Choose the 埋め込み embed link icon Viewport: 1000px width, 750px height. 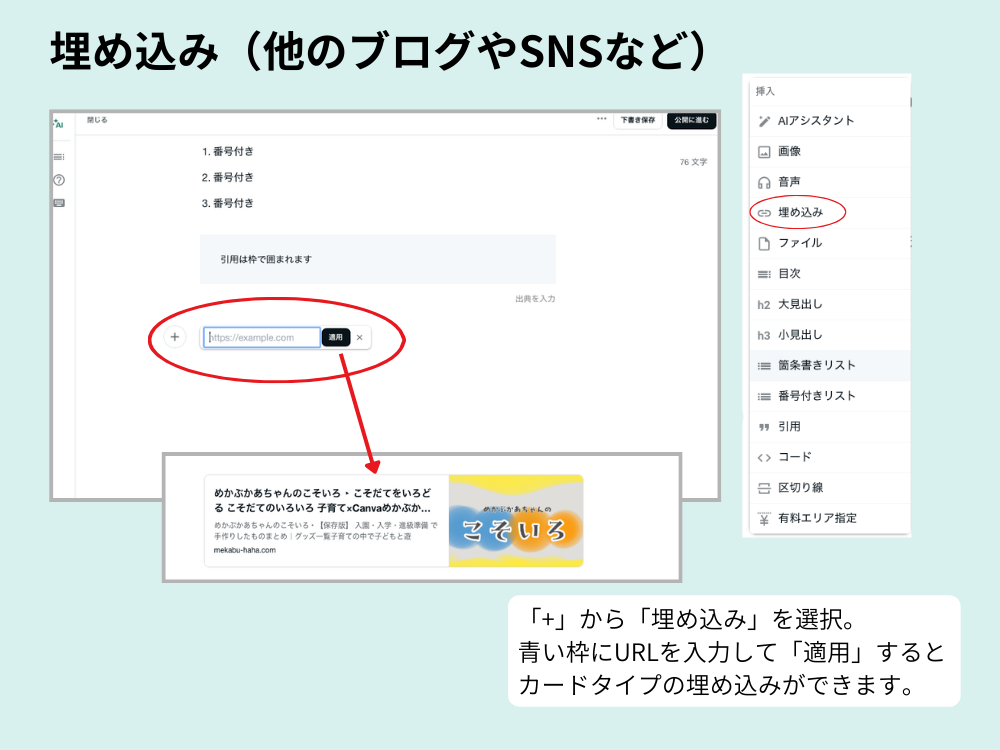tap(763, 212)
